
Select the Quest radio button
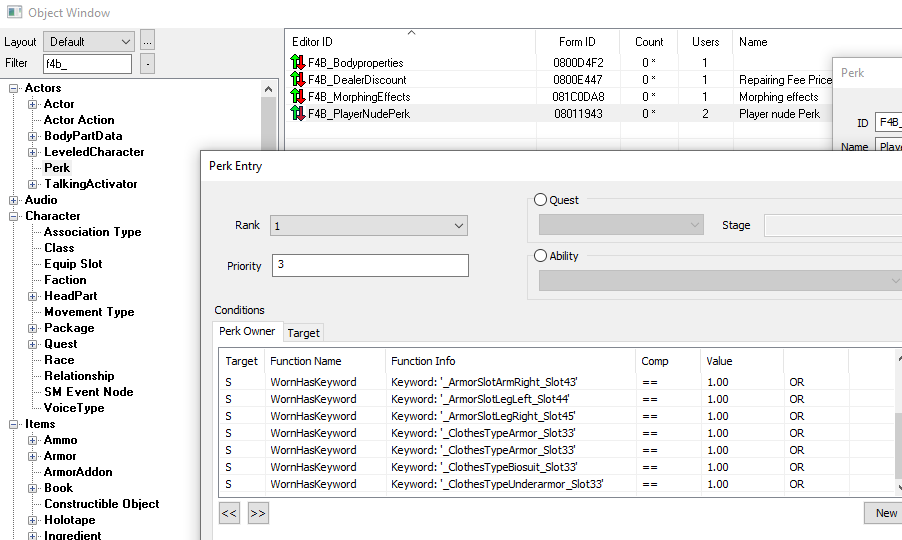540,200
